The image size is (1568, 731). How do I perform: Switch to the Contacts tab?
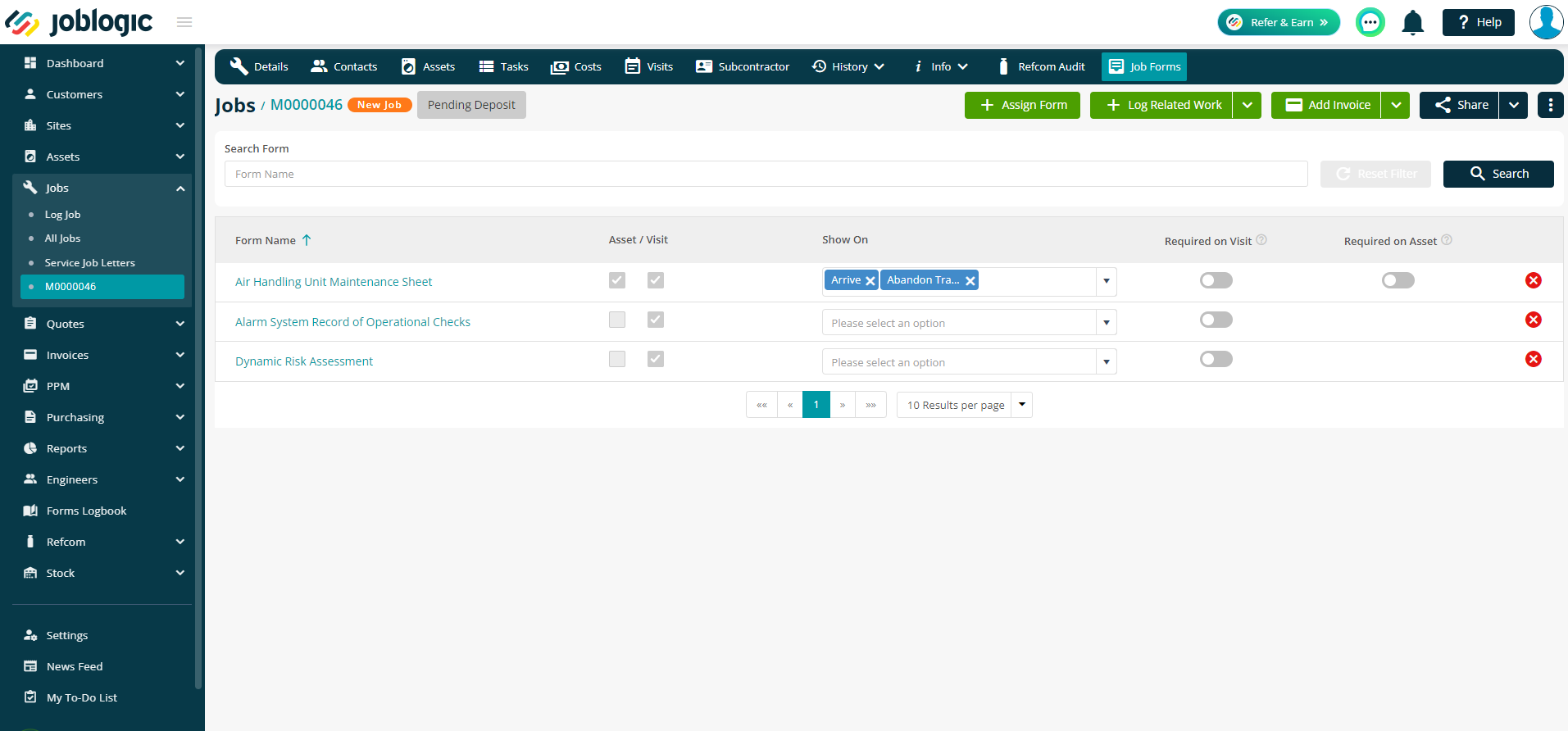(344, 66)
